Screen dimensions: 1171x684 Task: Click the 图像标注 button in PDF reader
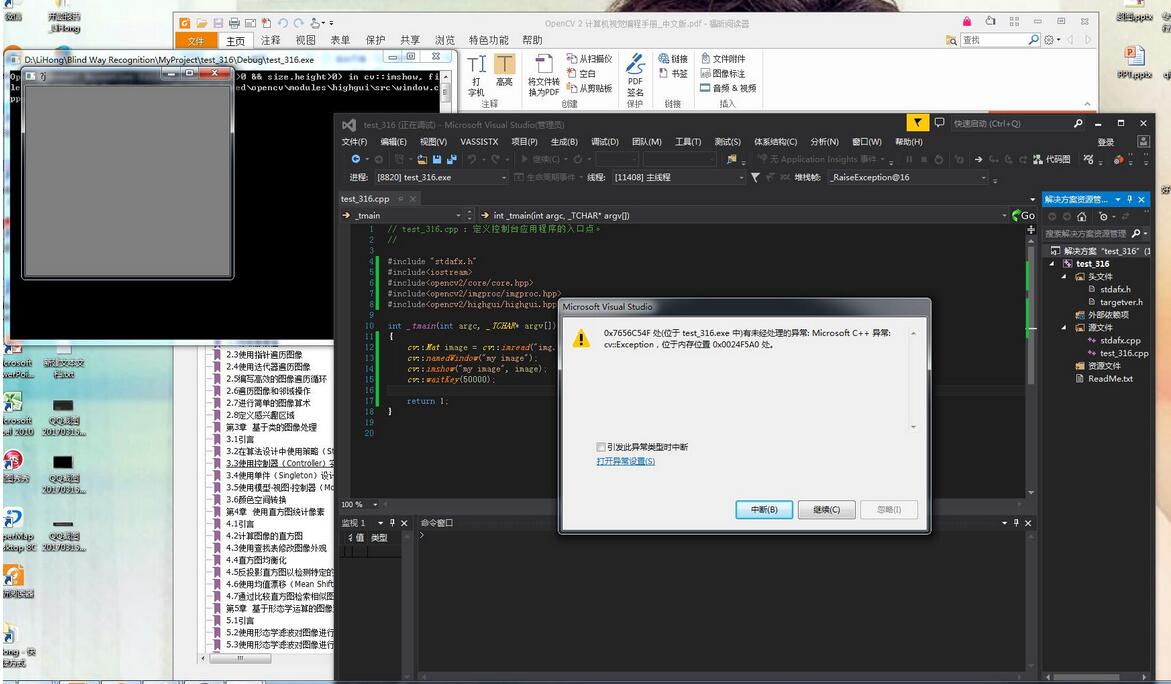click(x=722, y=73)
